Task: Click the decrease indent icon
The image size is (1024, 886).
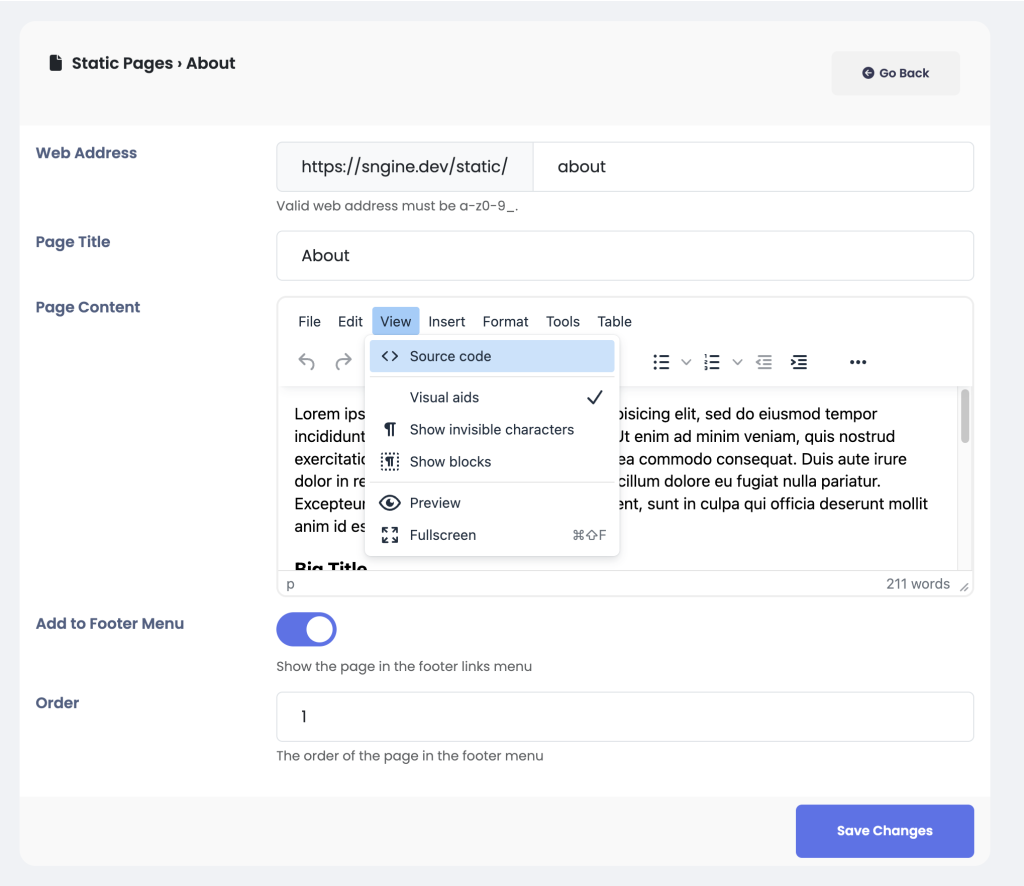Action: coord(764,362)
